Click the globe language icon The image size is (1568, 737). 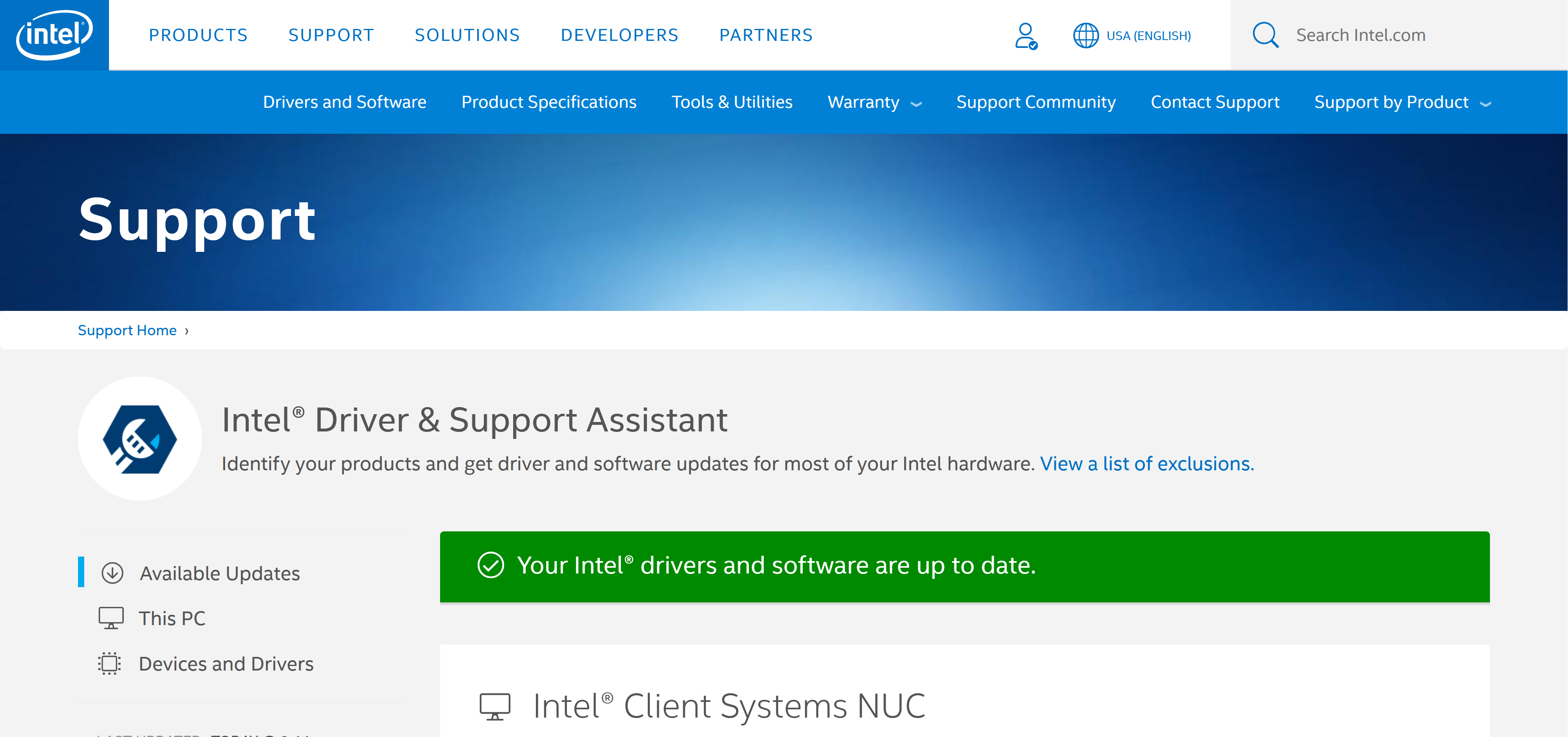1085,35
